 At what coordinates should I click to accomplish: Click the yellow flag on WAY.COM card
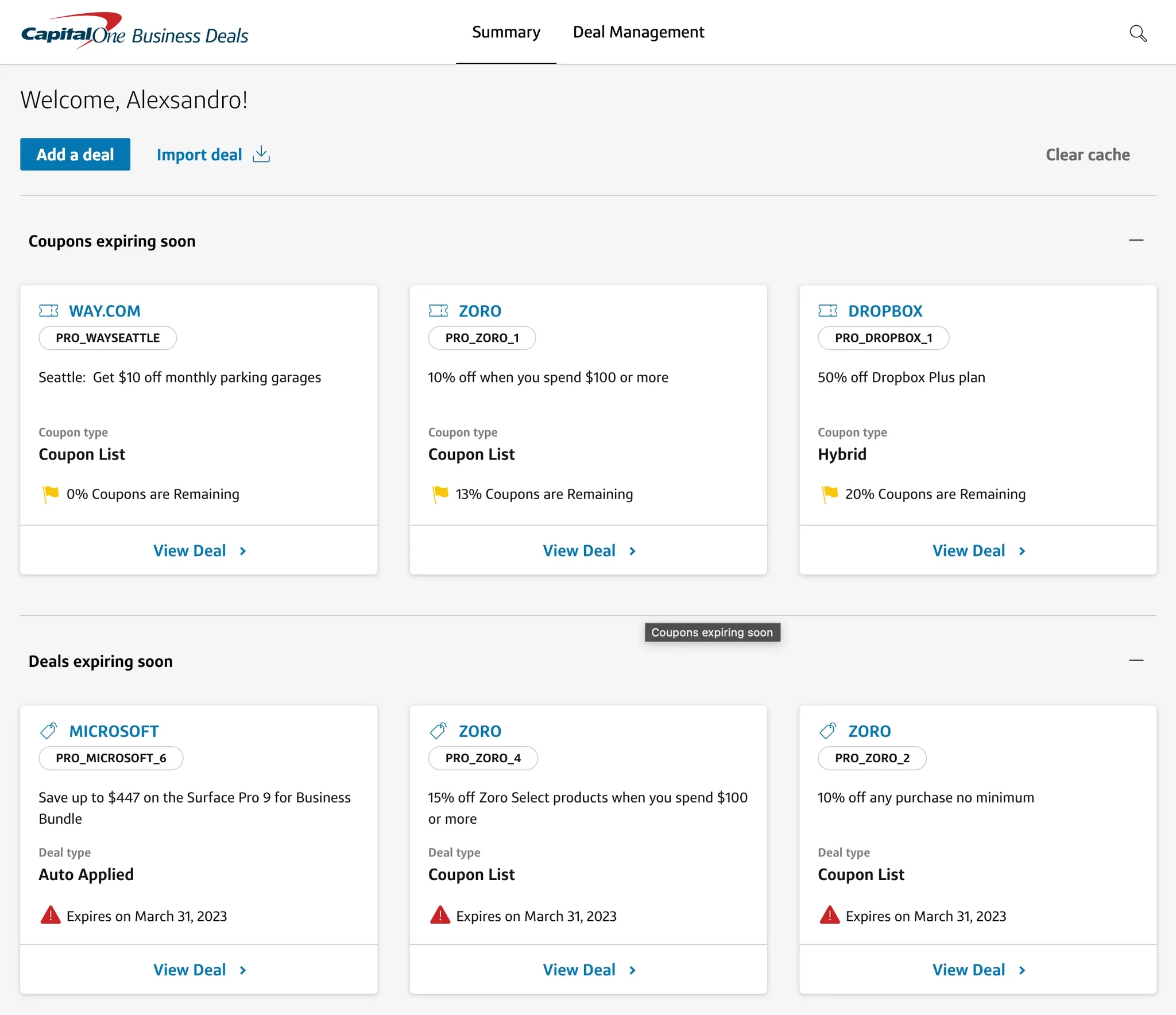pyautogui.click(x=51, y=494)
